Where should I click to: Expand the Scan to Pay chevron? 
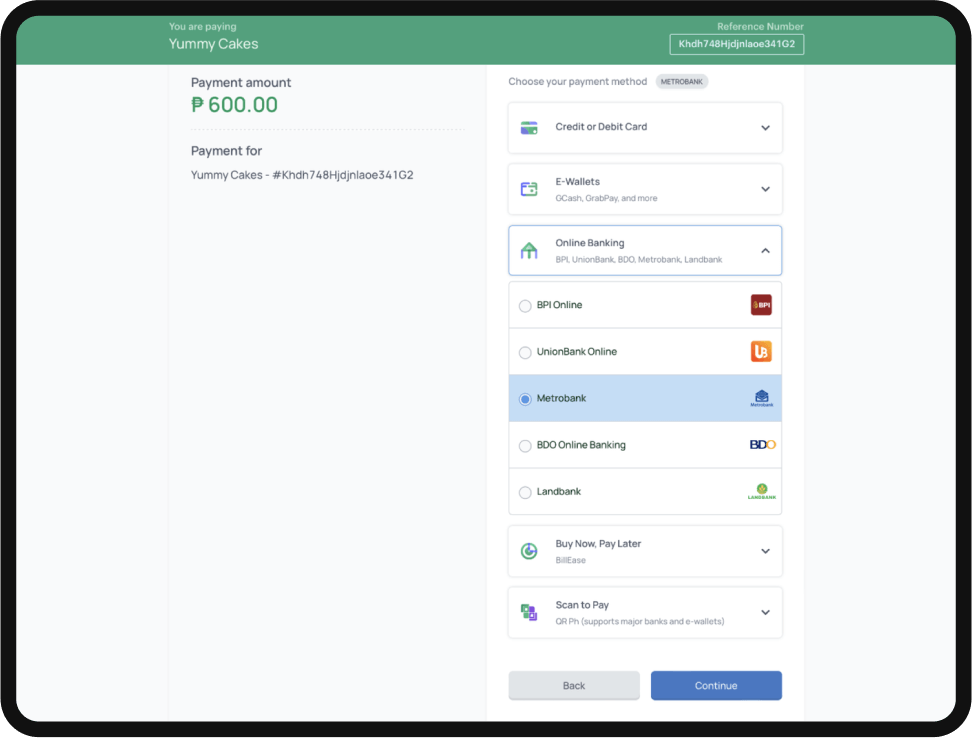click(766, 612)
